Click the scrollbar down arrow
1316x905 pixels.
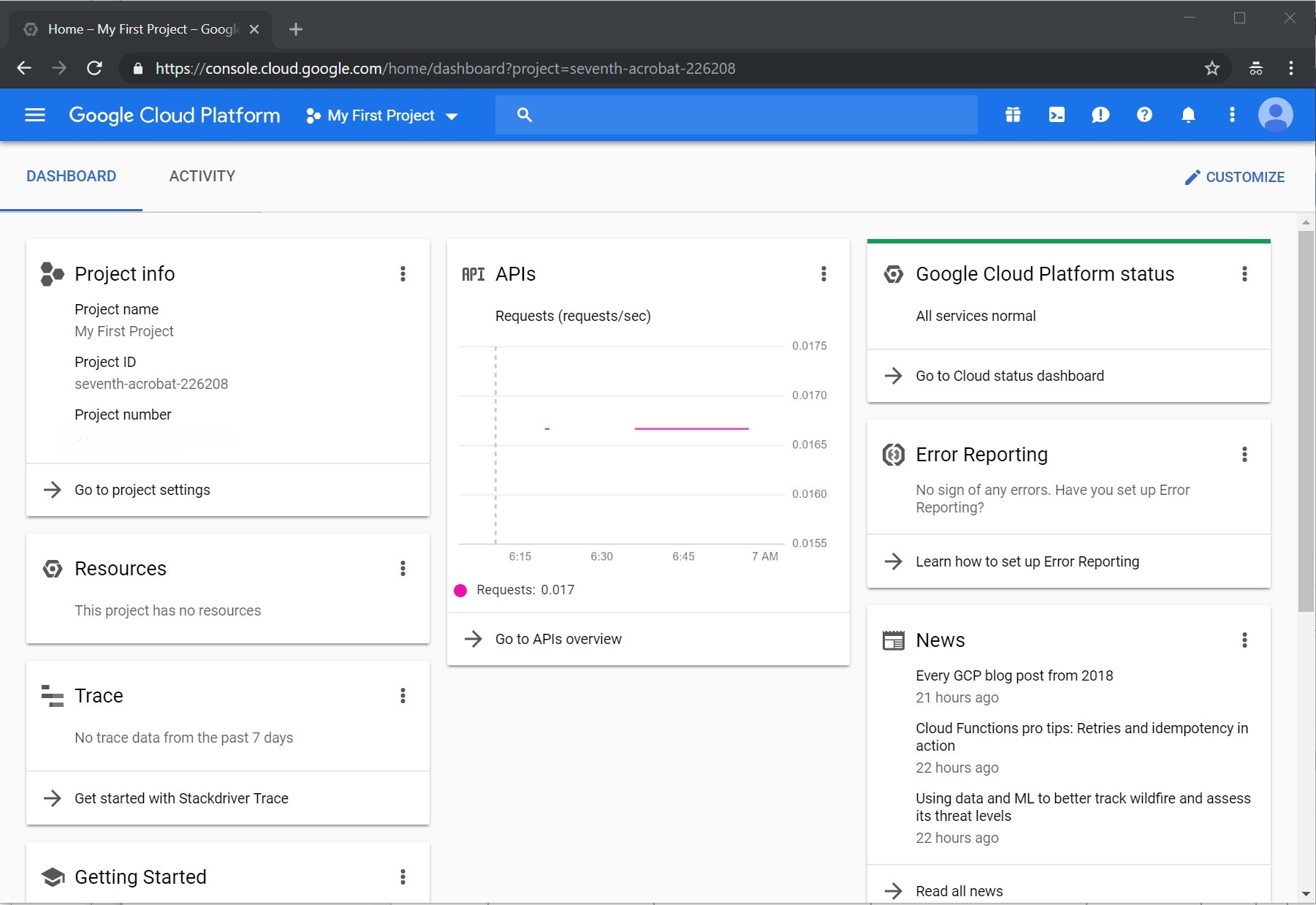pos(1306,894)
